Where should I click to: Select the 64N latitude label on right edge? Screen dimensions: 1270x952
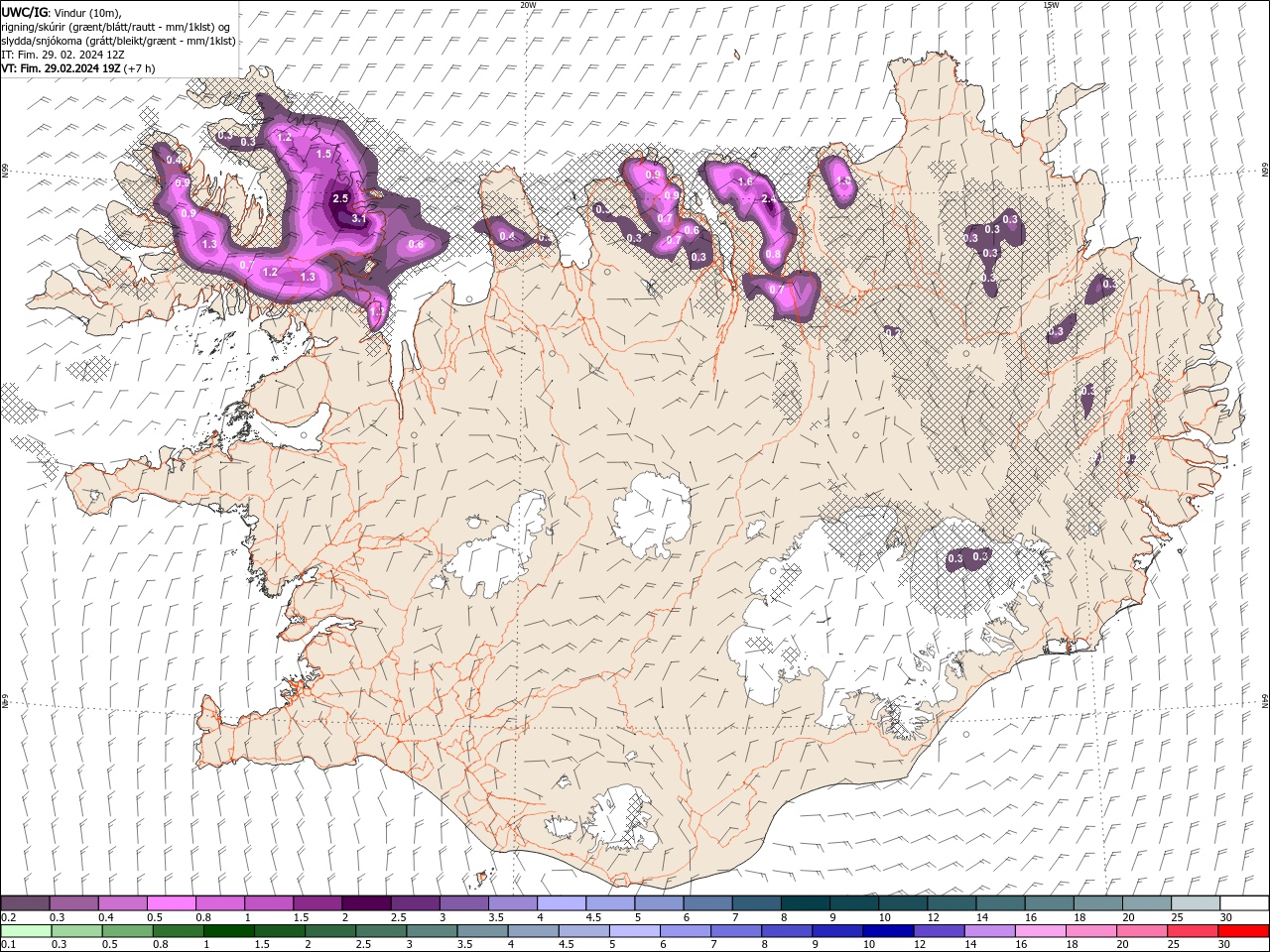point(1265,700)
